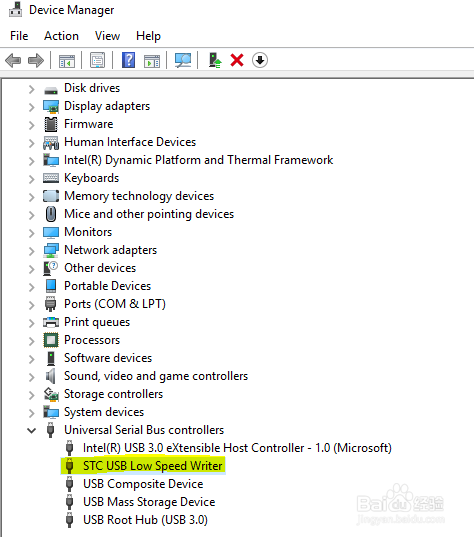
Task: Select USB Mass Storage Device entry
Action: tap(149, 502)
